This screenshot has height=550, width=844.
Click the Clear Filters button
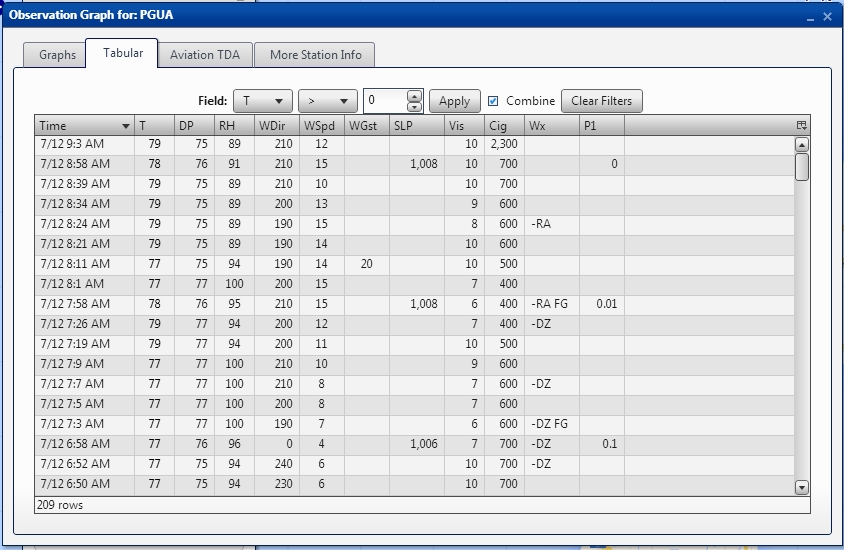(x=601, y=101)
